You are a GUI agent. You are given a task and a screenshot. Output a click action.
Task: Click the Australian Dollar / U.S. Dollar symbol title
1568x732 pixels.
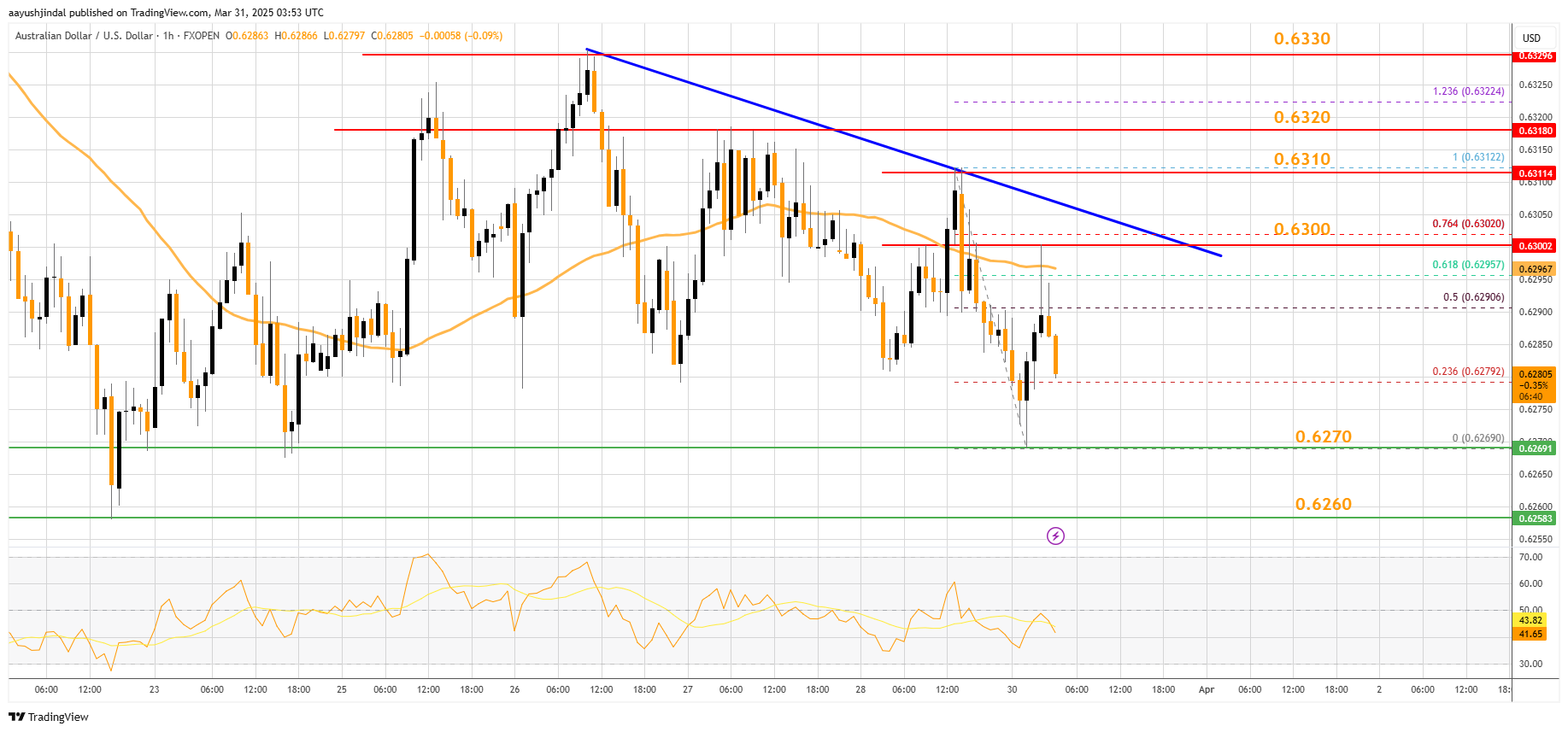point(84,36)
